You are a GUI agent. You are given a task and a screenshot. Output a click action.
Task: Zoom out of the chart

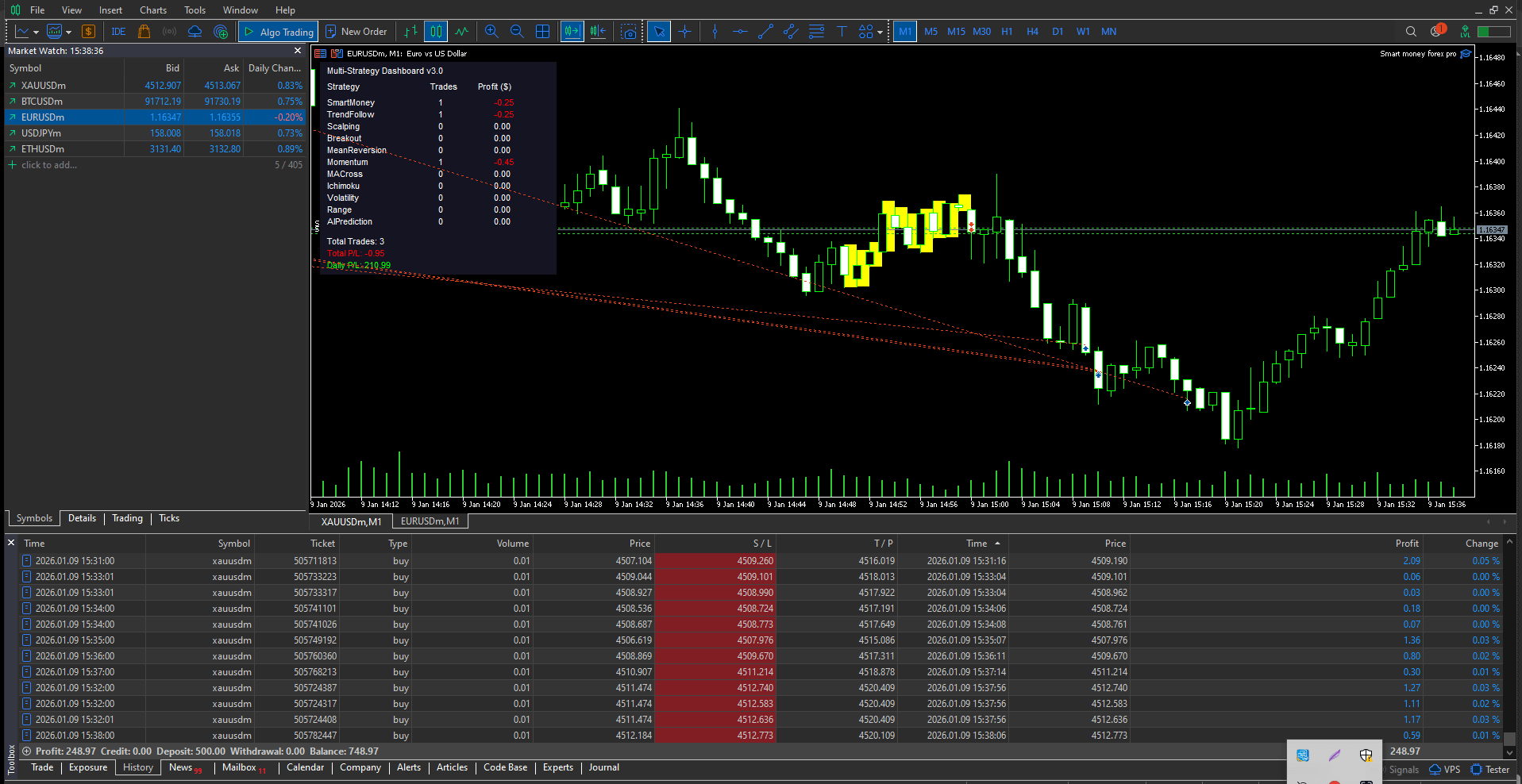tap(517, 32)
